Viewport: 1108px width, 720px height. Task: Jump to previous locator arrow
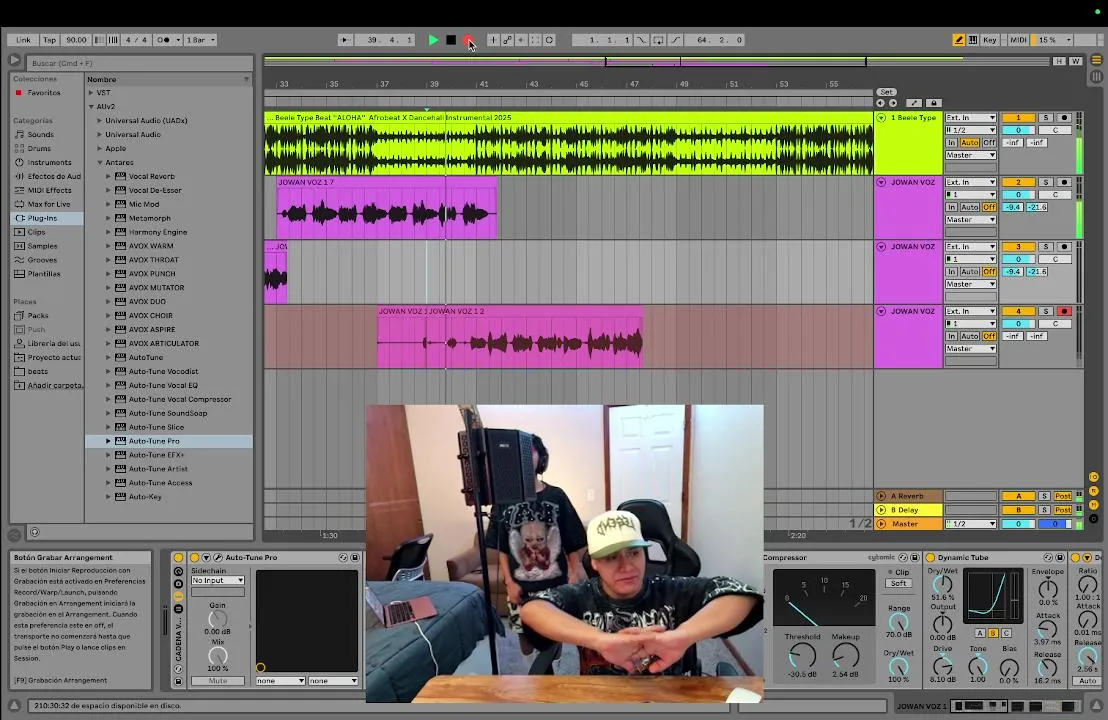pos(880,103)
